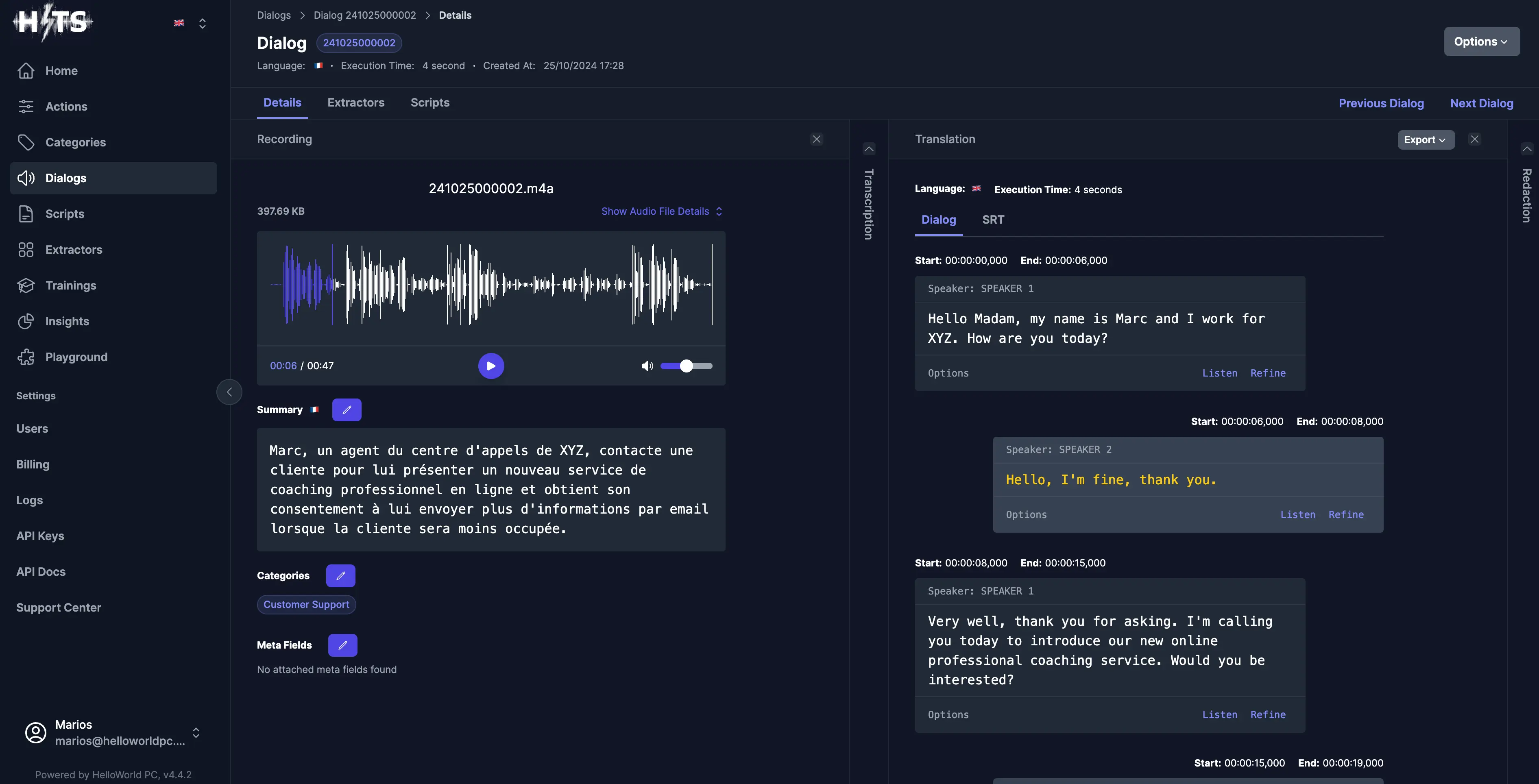Image resolution: width=1539 pixels, height=784 pixels.
Task: Edit the Summary with the pencil icon
Action: coord(347,409)
